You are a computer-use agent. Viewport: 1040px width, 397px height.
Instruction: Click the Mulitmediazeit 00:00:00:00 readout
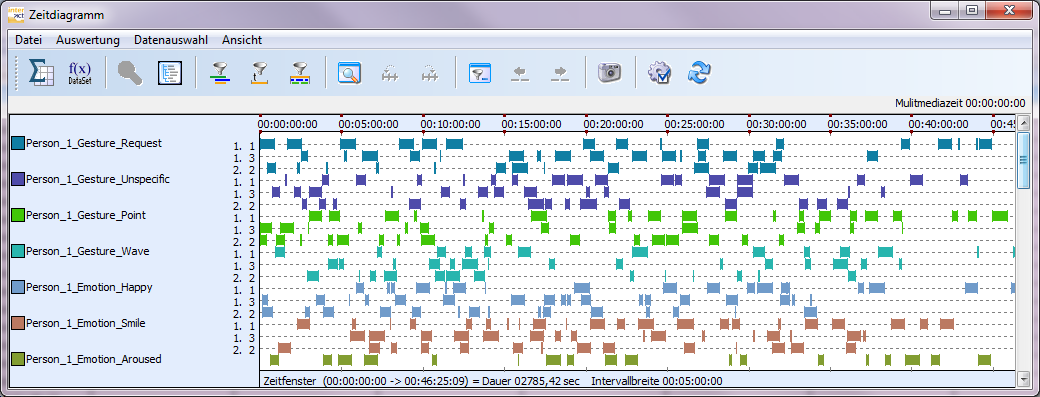click(x=960, y=103)
